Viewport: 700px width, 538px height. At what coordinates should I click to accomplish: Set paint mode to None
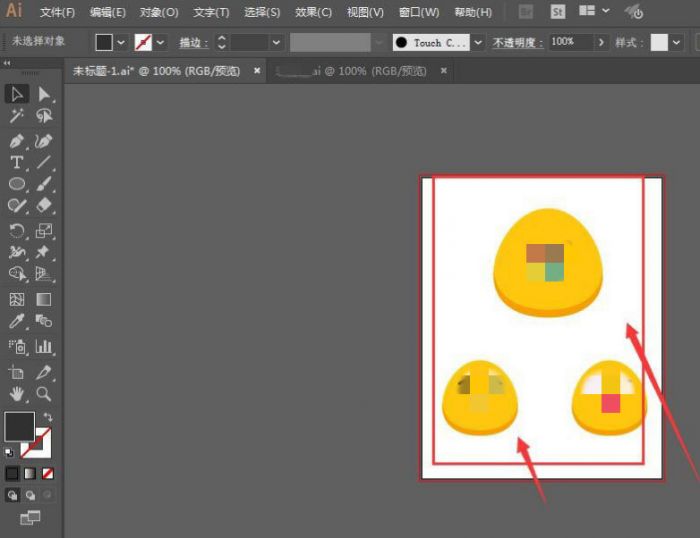[48, 473]
